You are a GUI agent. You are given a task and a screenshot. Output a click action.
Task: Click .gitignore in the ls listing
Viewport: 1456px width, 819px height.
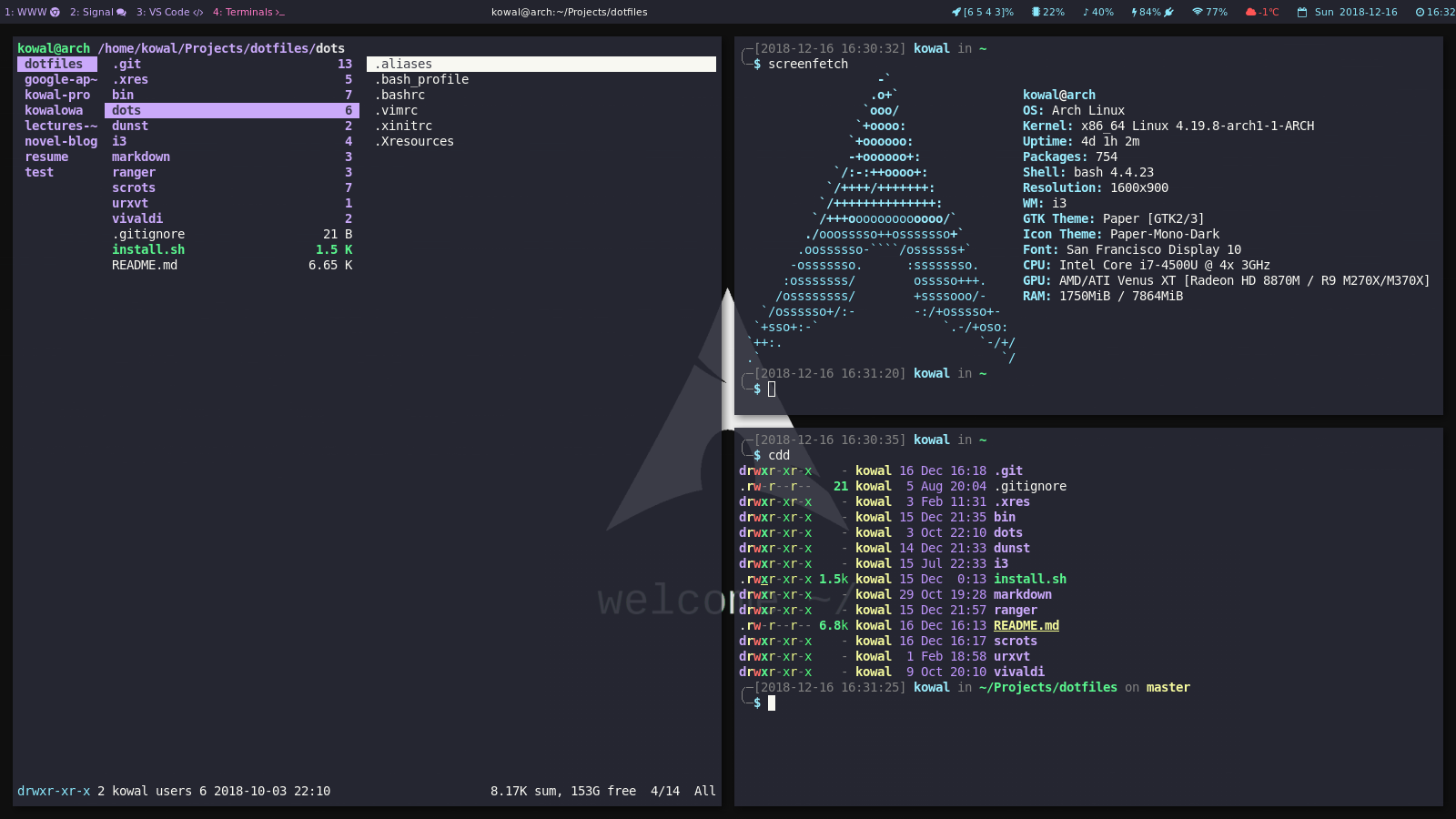pos(1030,486)
